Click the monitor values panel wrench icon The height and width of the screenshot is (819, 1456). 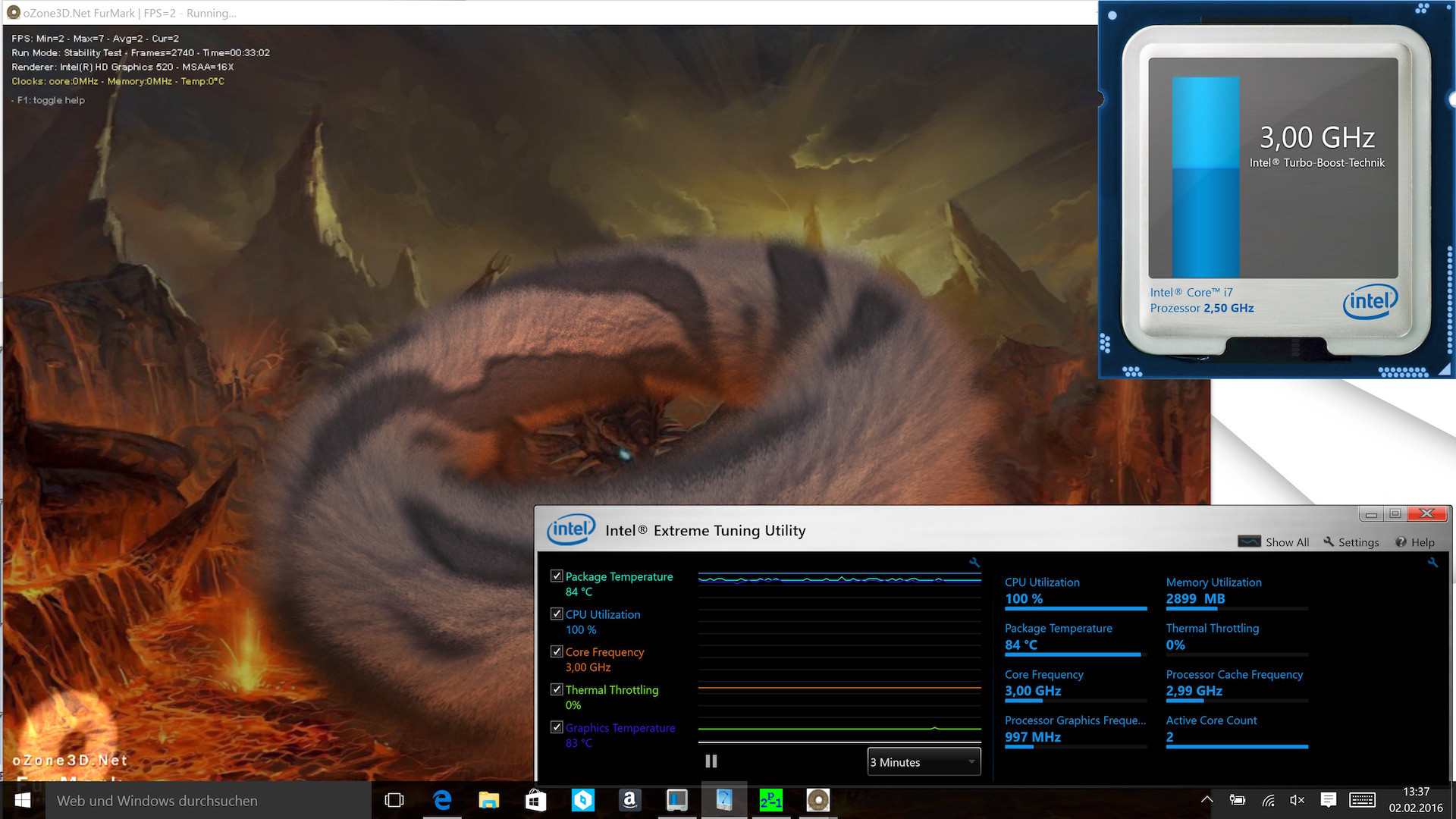[1432, 563]
